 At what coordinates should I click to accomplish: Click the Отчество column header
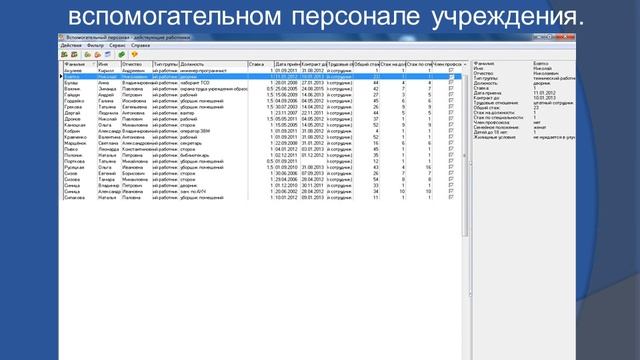click(136, 64)
